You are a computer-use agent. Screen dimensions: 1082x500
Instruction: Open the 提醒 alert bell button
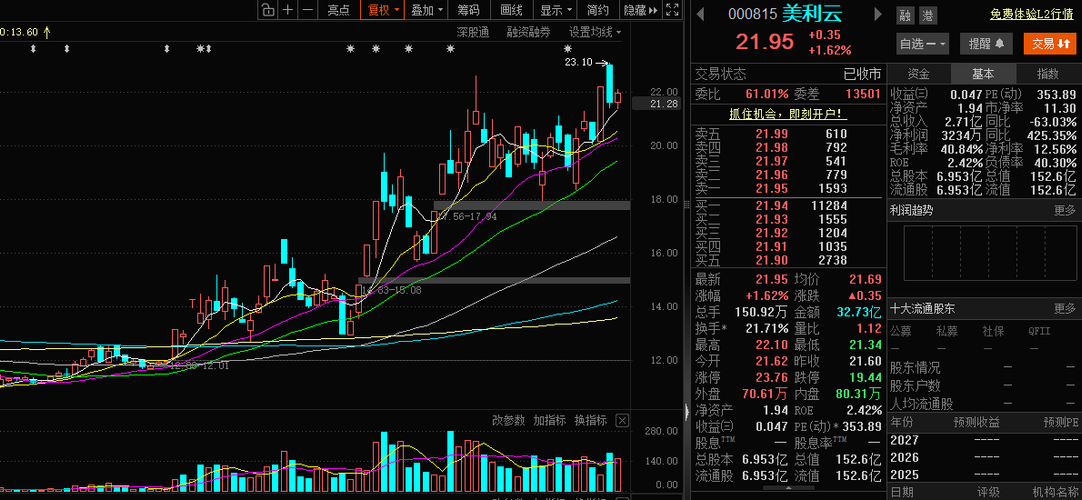pos(986,44)
